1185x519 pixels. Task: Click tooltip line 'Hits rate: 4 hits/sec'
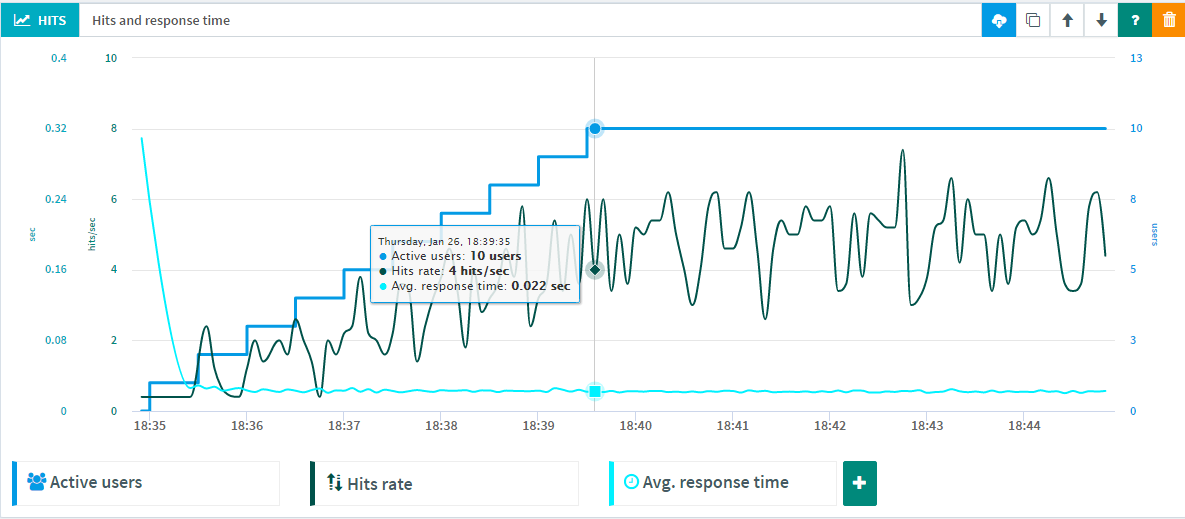[x=444, y=271]
